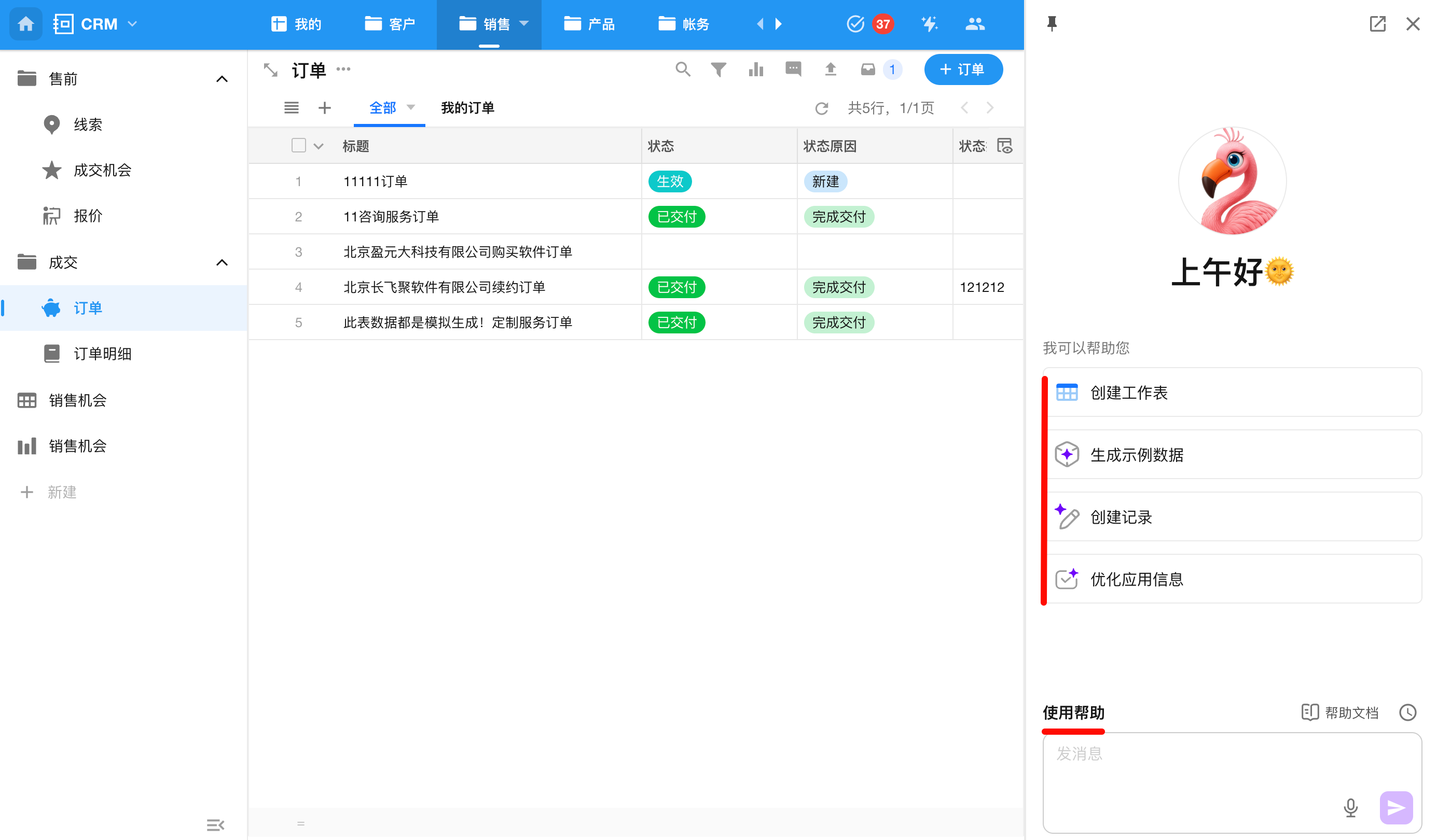Viewport: 1437px width, 840px height.
Task: Open the 全部 view dropdown arrow
Action: [x=410, y=108]
